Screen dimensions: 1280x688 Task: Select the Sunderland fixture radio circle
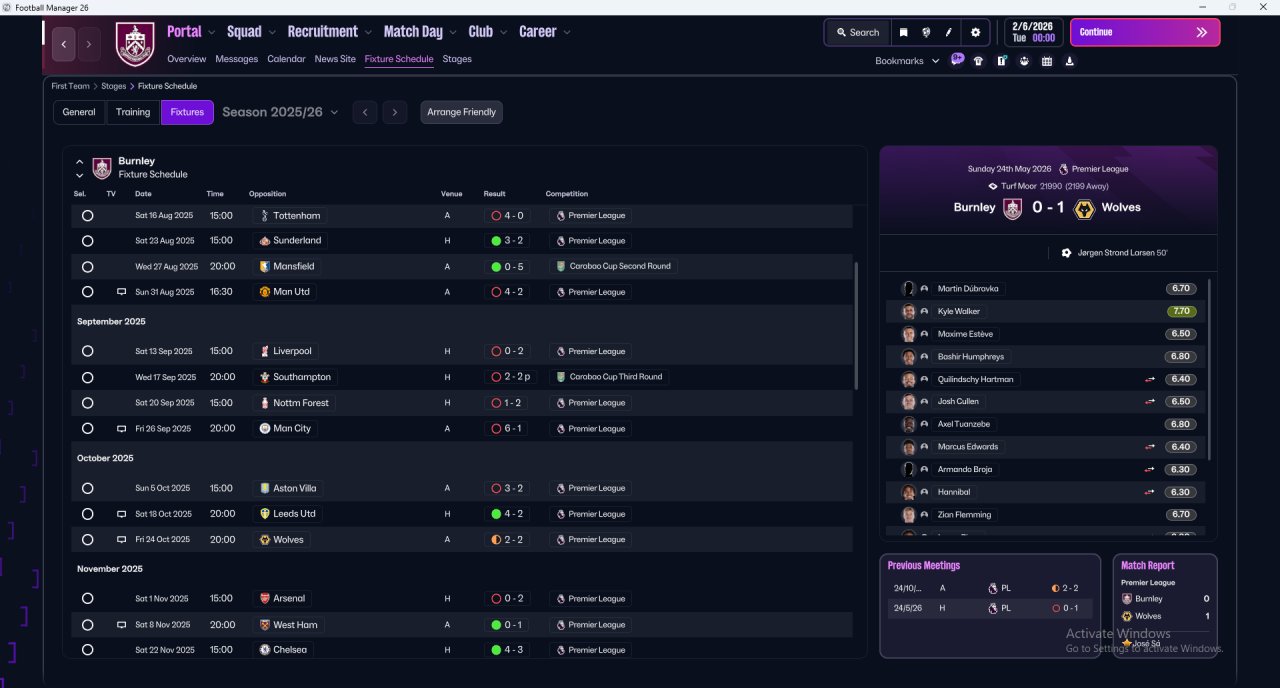tap(87, 241)
